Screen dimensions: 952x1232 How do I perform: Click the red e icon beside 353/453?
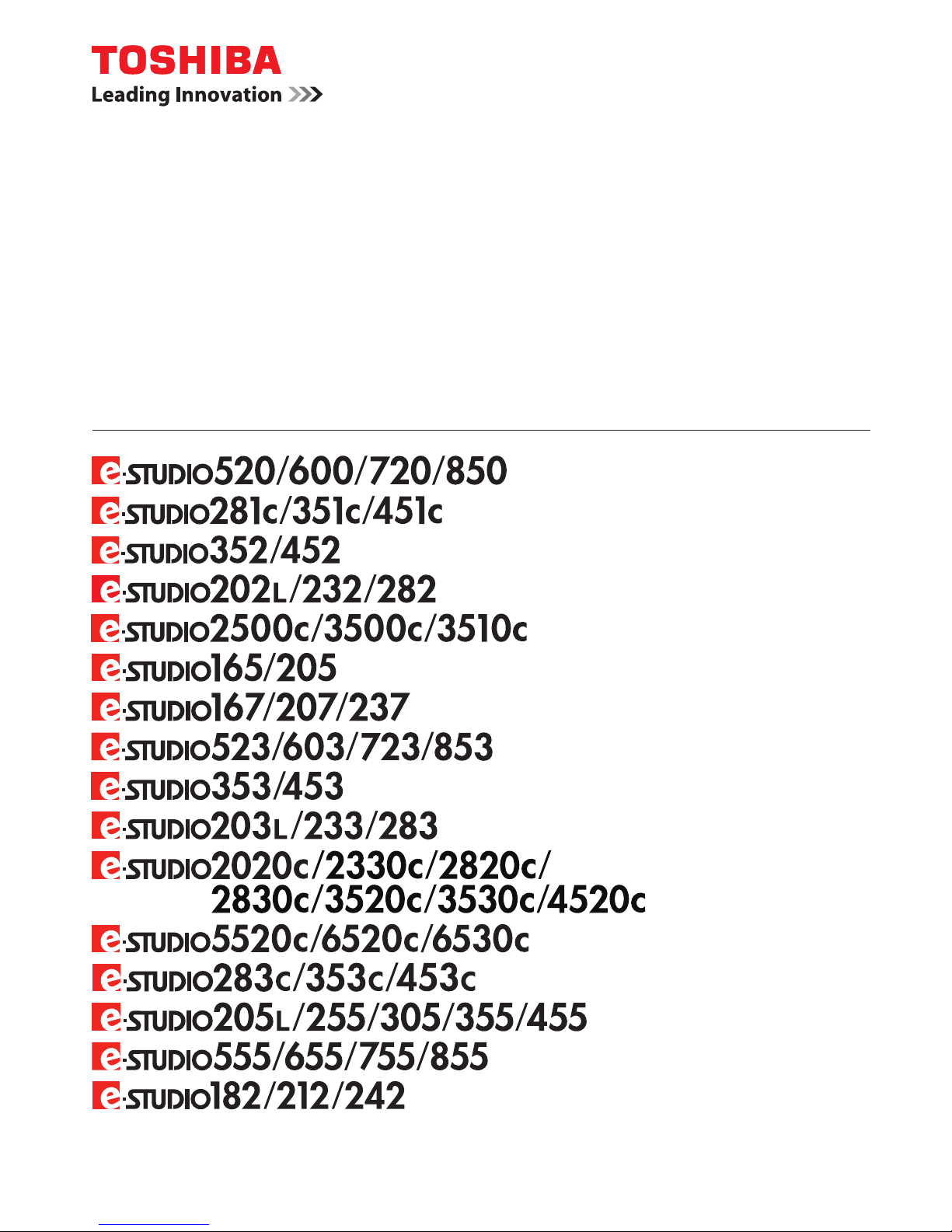coord(105,786)
